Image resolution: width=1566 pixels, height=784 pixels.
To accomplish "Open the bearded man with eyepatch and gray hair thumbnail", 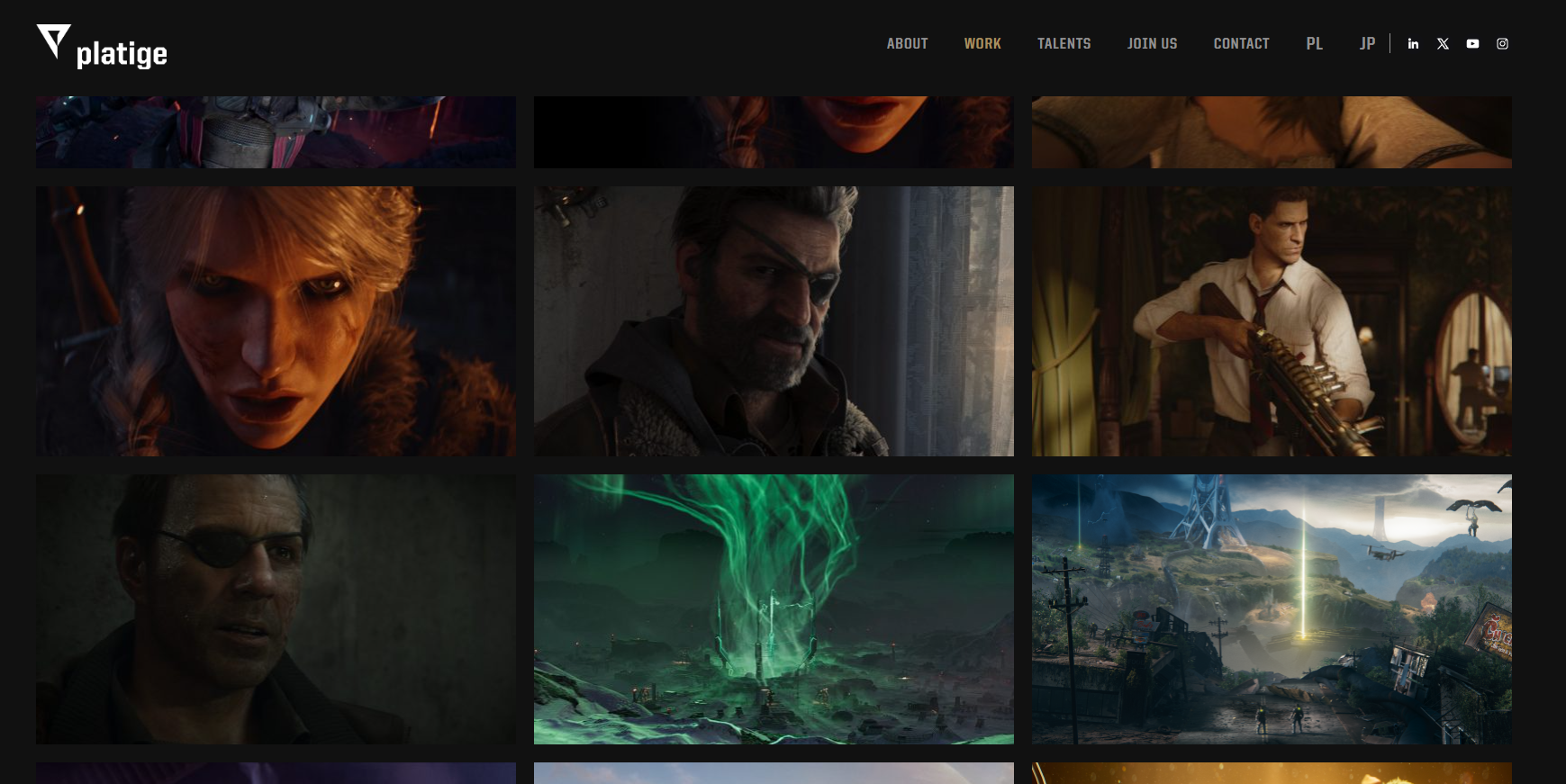I will 774,321.
